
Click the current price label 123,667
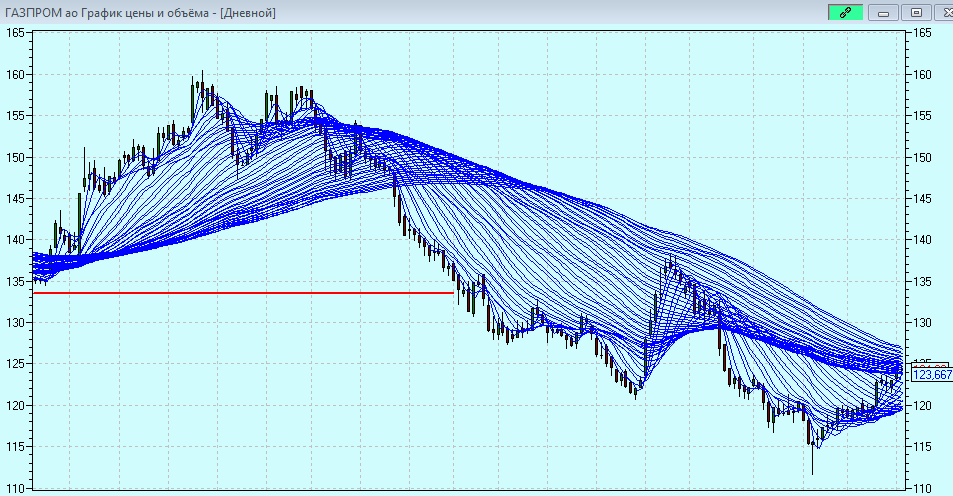(932, 375)
